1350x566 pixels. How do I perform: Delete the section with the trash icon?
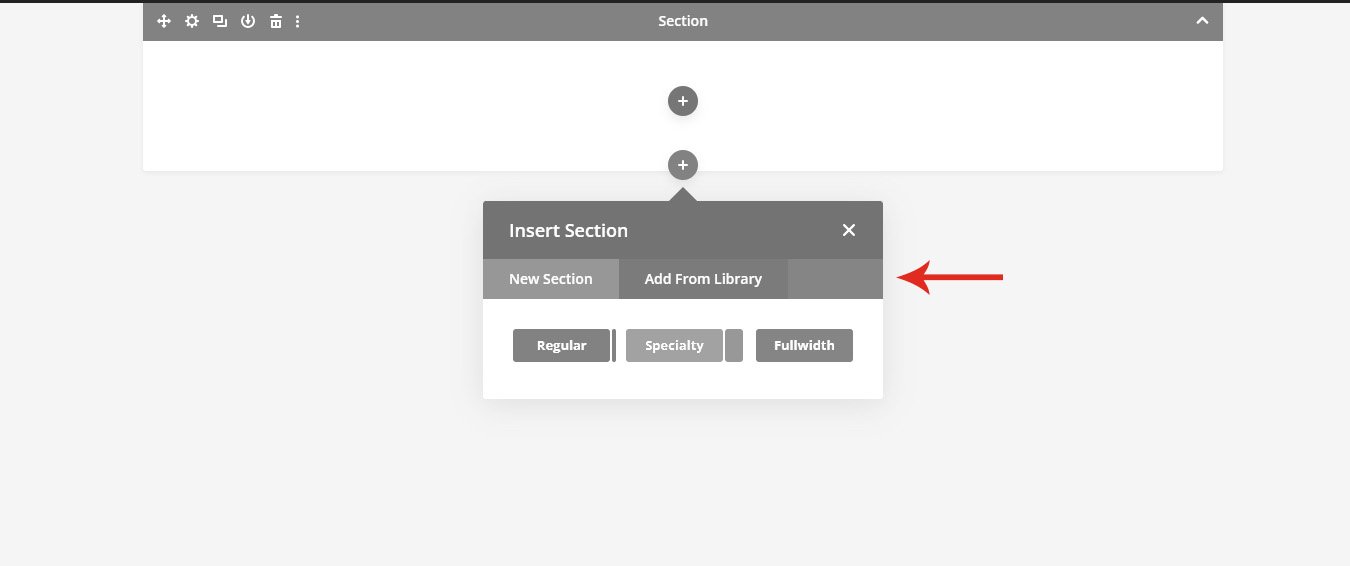click(276, 21)
